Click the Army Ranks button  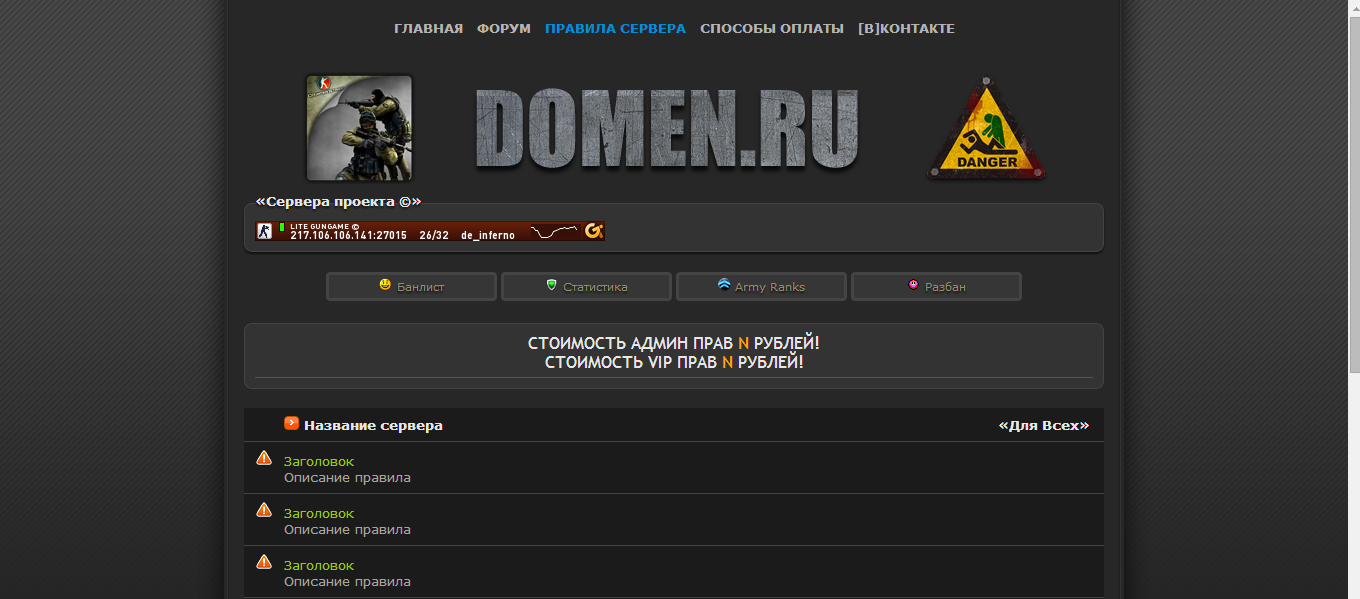pyautogui.click(x=761, y=286)
